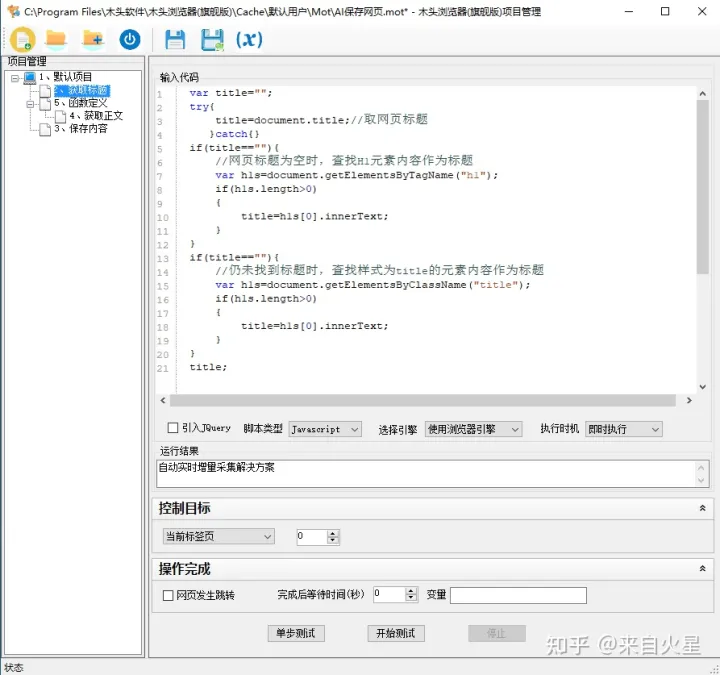Viewport: 720px width, 675px height.
Task: Click the 单步测试 button
Action: coord(295,633)
